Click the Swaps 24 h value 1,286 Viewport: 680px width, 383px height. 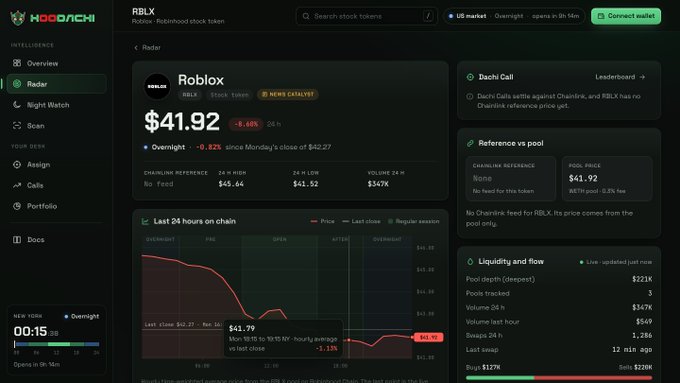click(642, 335)
